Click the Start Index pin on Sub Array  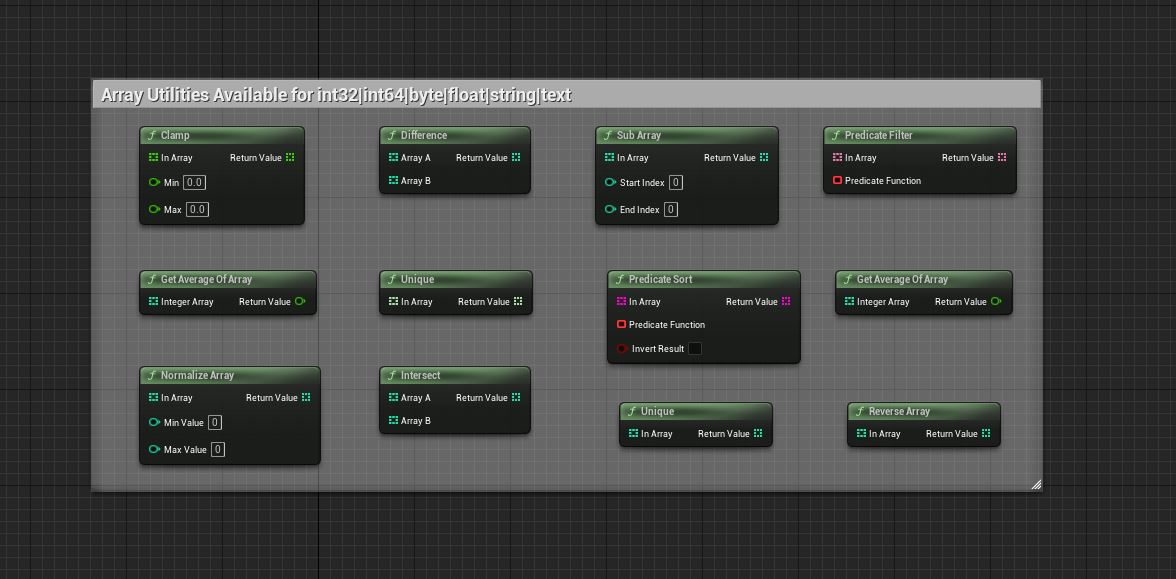[610, 182]
